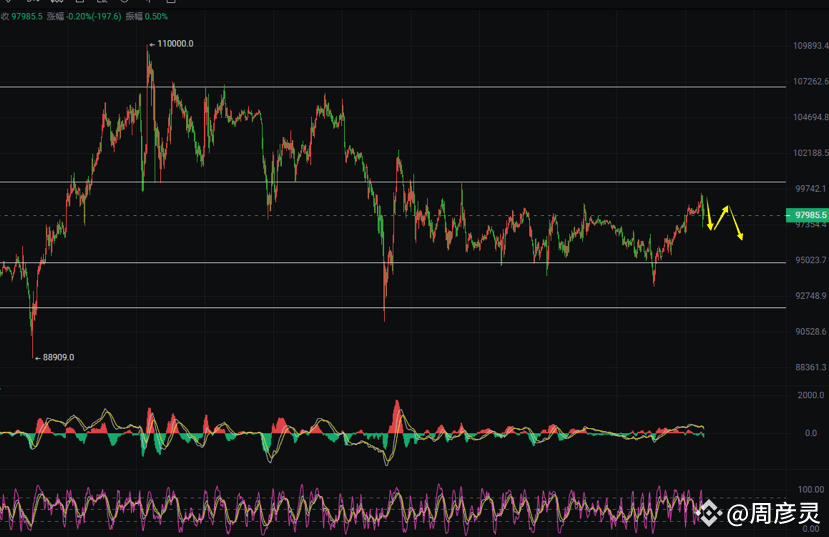829x537 pixels.
Task: Click the 100.00 label on oscillator axis
Action: point(811,489)
